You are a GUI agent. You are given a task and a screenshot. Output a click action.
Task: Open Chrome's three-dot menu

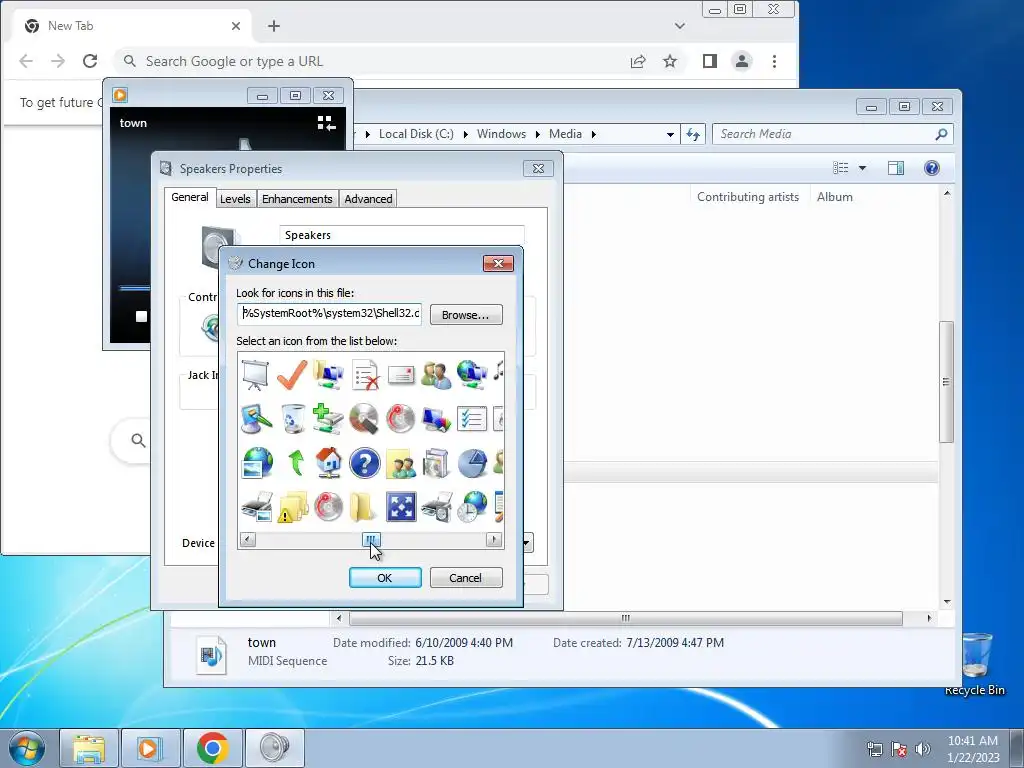[775, 61]
